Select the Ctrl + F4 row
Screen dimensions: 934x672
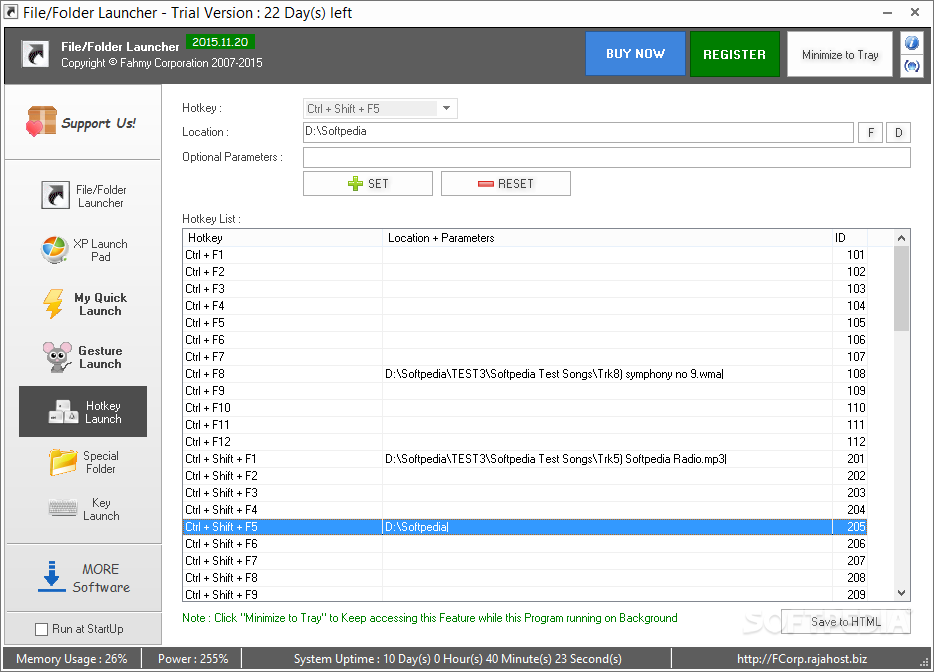click(524, 306)
